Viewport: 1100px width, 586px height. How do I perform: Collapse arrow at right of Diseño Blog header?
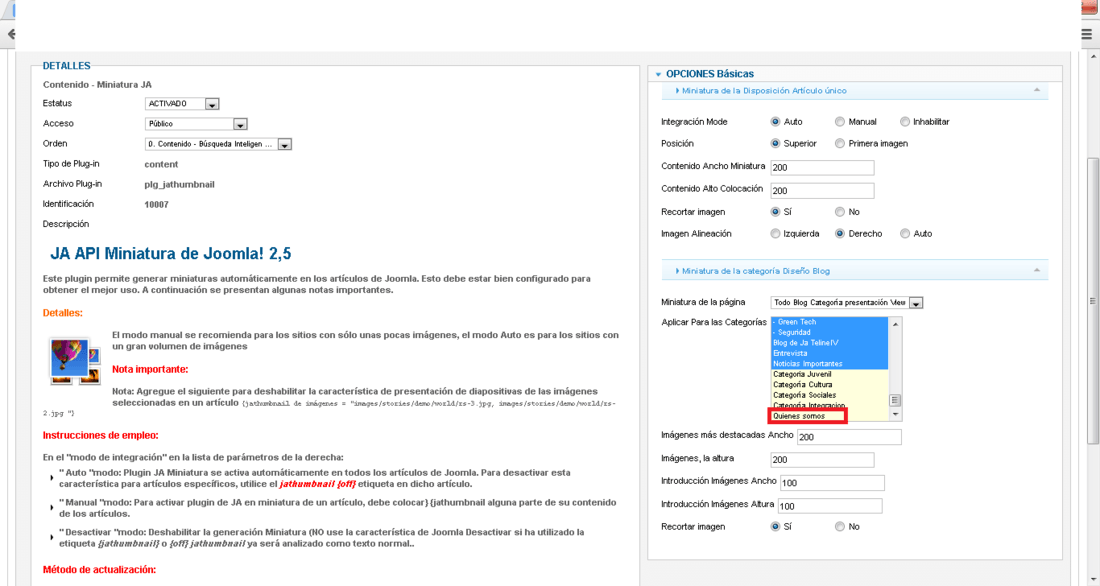pyautogui.click(x=1037, y=270)
